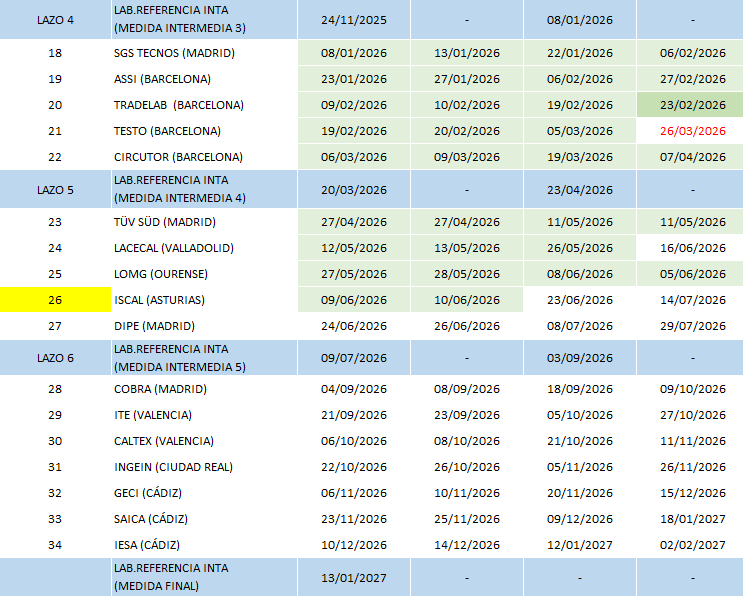The width and height of the screenshot is (743, 596).
Task: Click the MEDIDA INTERMEDIA 3 cell
Action: coord(204,19)
